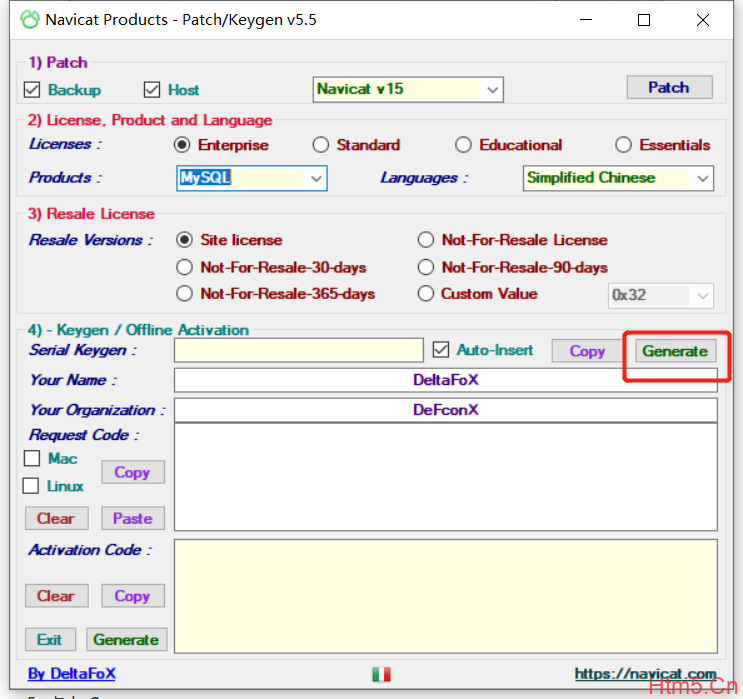Open the Languages Simplified Chinese dropdown
This screenshot has width=743, height=699.
click(618, 178)
